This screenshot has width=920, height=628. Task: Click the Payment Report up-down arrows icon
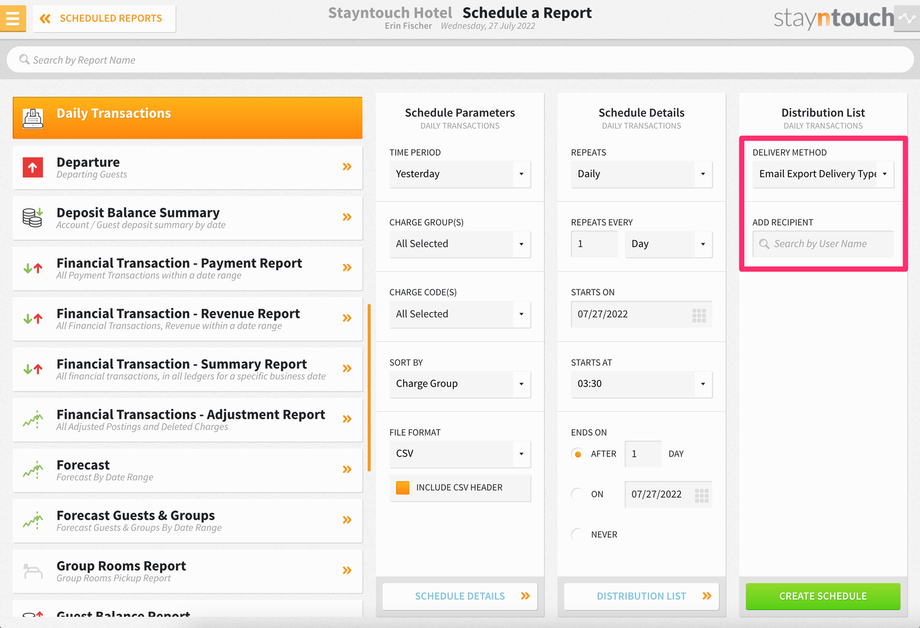click(33, 269)
